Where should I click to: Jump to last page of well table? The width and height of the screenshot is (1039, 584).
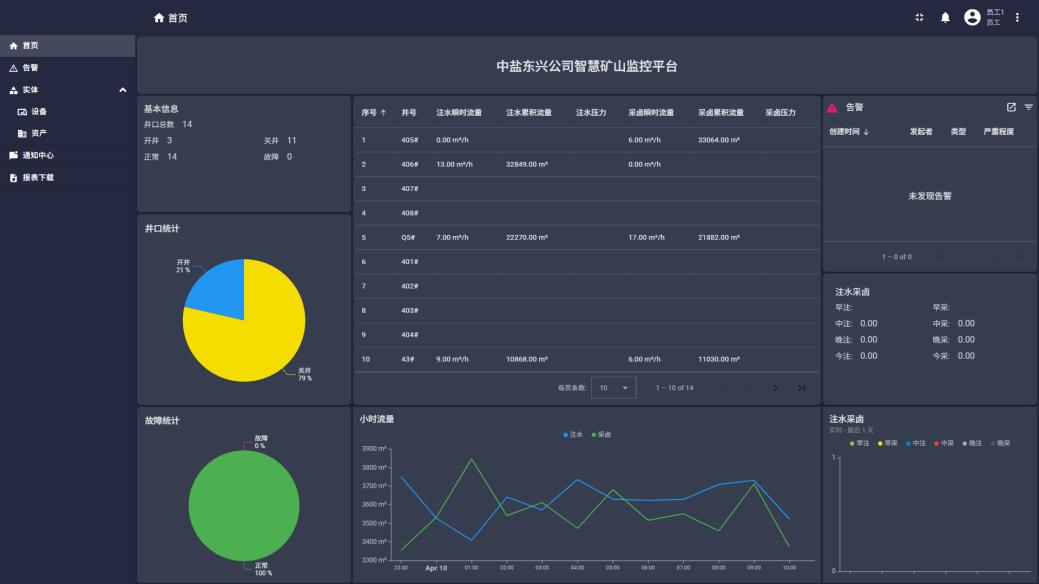coord(801,388)
